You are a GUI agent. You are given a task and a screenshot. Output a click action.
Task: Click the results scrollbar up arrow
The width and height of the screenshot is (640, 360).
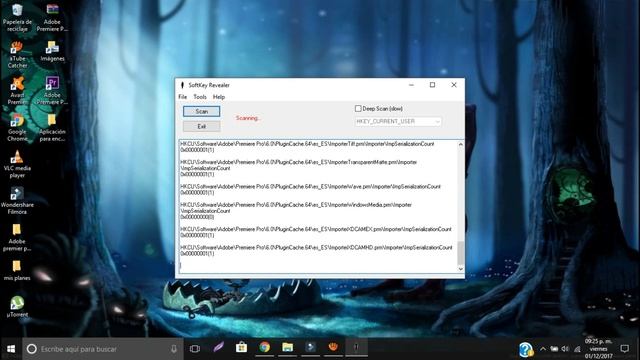[x=460, y=144]
